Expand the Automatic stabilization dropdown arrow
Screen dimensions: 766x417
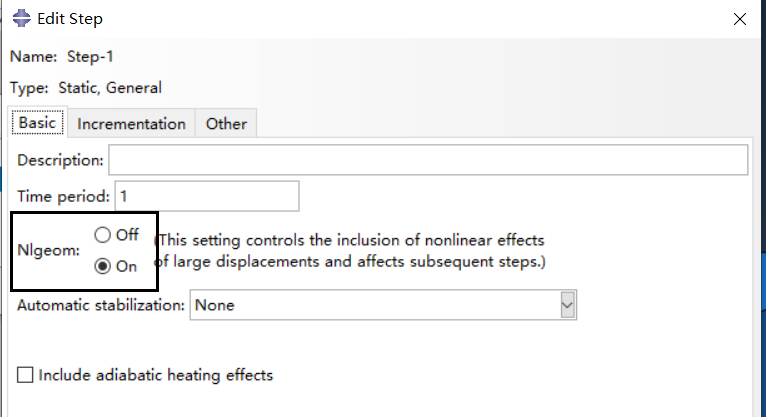(568, 305)
